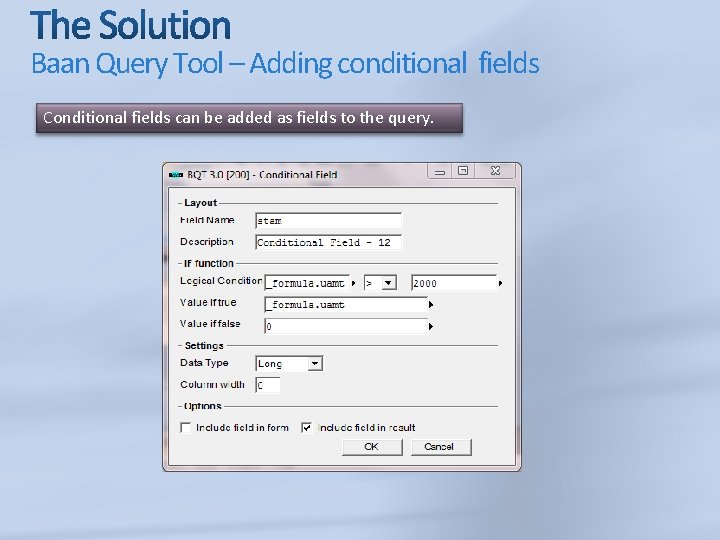The height and width of the screenshot is (540, 720).
Task: Click the 'Data Type' label
Action: [204, 363]
